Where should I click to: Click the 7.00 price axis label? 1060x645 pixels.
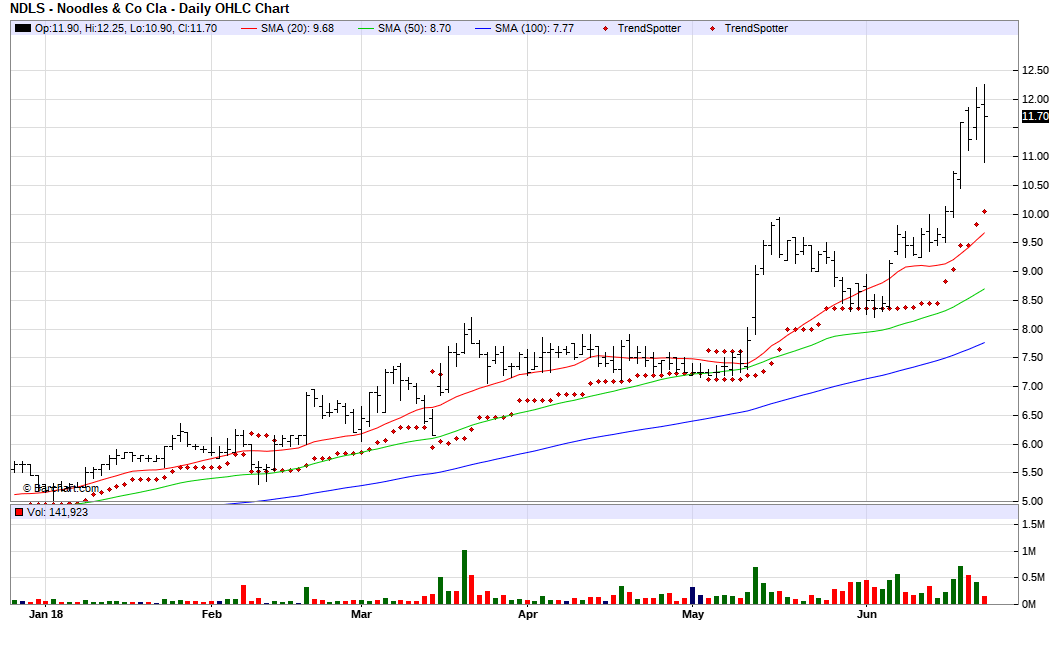[1032, 387]
